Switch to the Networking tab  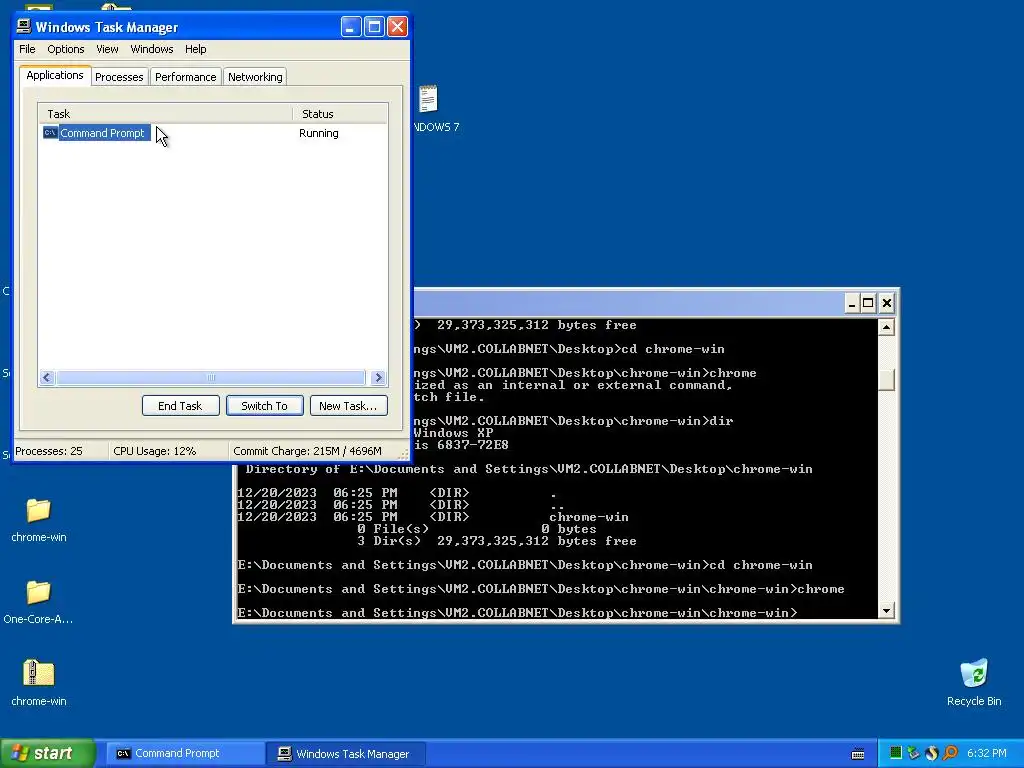[255, 77]
